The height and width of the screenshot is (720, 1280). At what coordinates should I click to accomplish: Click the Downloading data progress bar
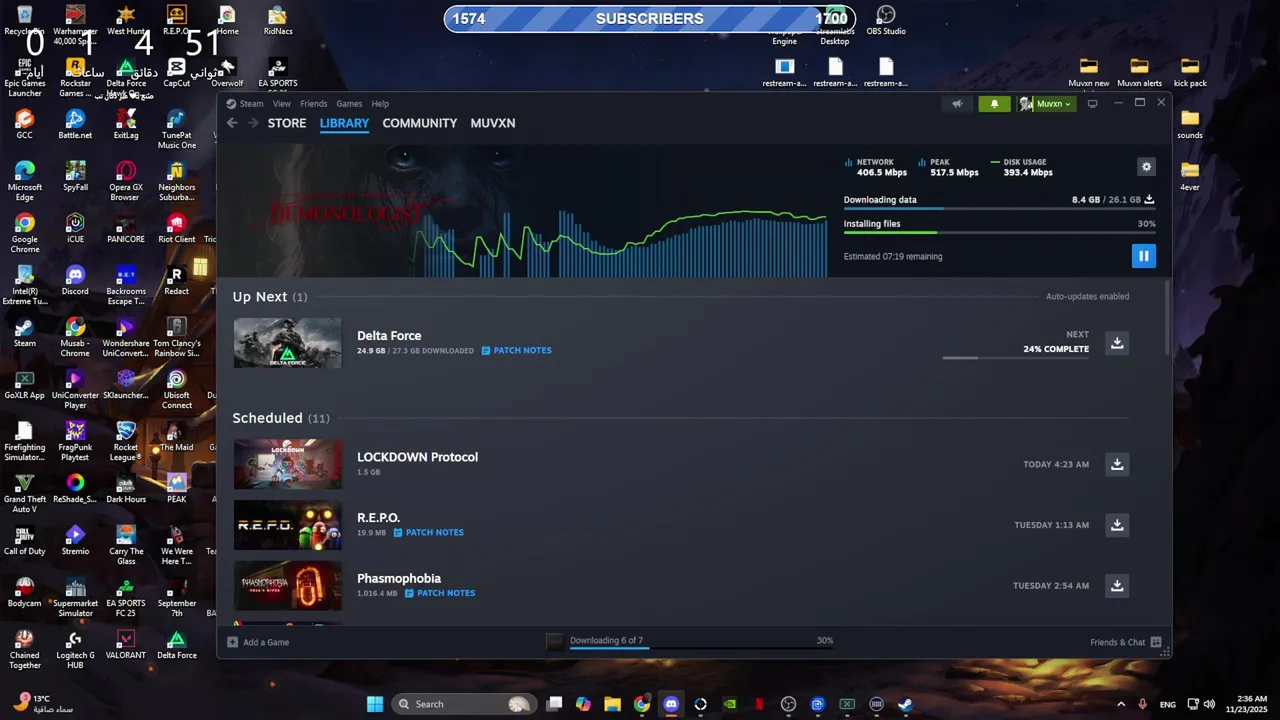(999, 208)
